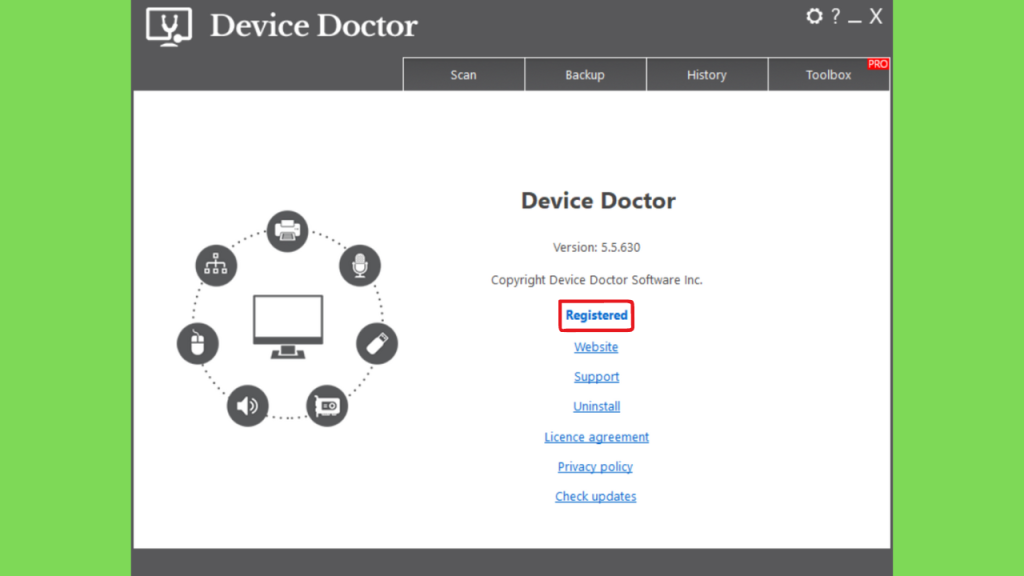Click the Device Doctor heading in About panel
This screenshot has height=576, width=1024.
pos(598,200)
